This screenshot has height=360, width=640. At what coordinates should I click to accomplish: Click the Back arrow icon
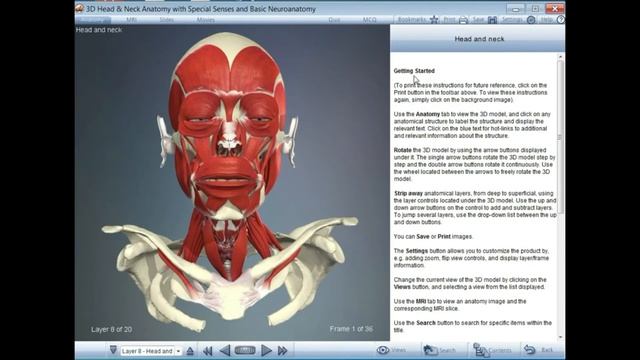pos(529,350)
